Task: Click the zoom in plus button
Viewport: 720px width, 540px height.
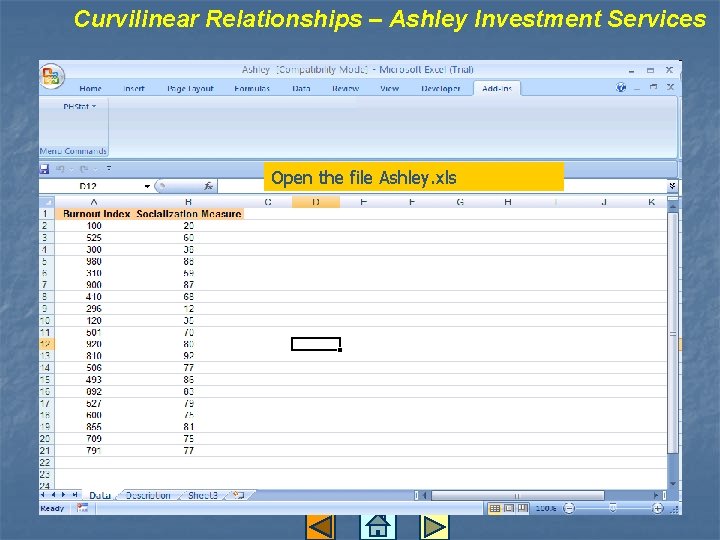Action: coord(658,508)
